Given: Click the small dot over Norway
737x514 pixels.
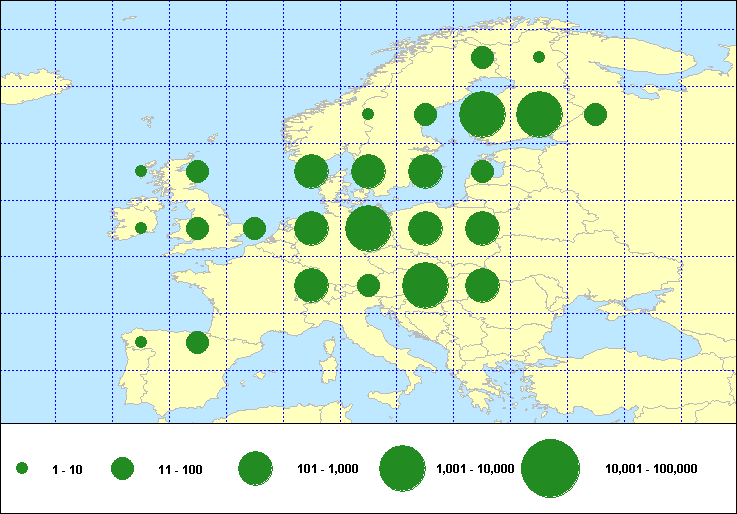Looking at the screenshot, I should pyautogui.click(x=368, y=114).
